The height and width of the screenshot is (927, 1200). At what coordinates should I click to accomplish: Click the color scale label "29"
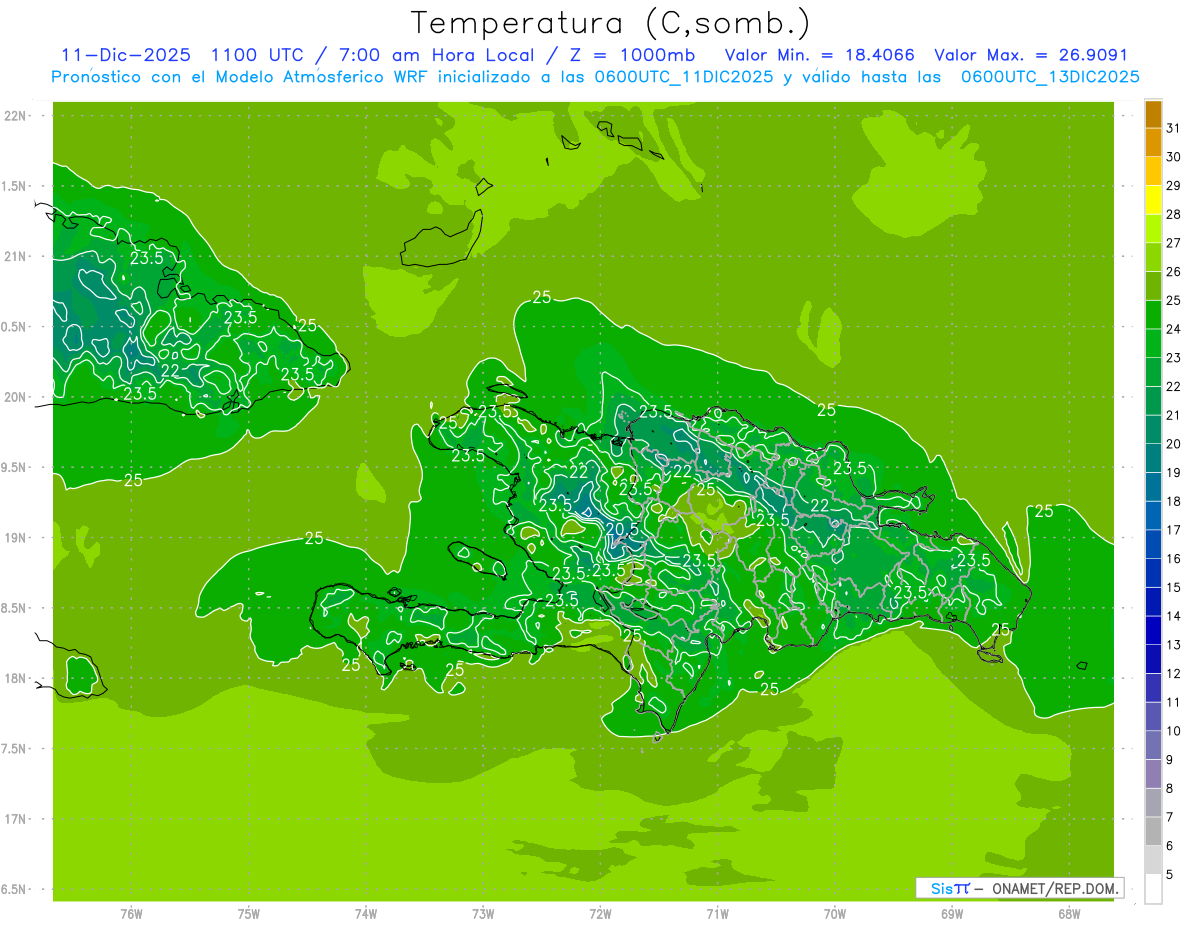pos(1174,186)
